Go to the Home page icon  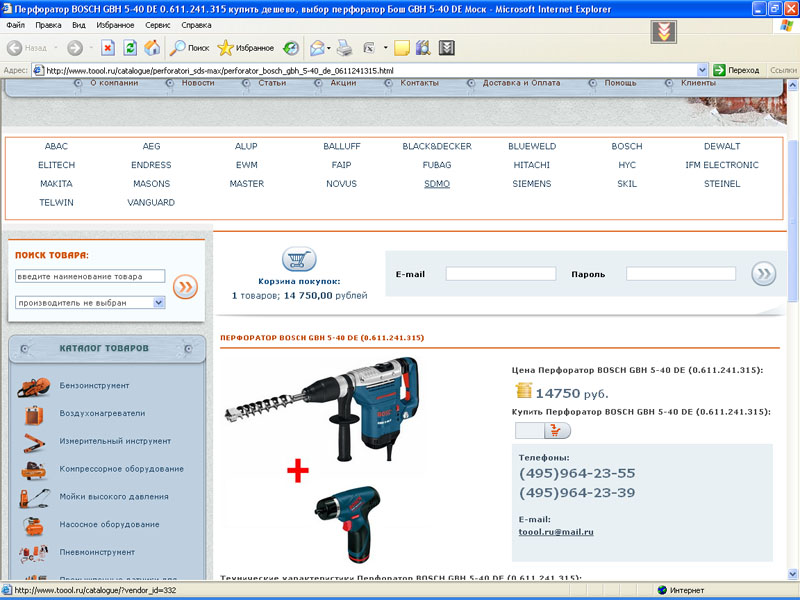coord(152,48)
